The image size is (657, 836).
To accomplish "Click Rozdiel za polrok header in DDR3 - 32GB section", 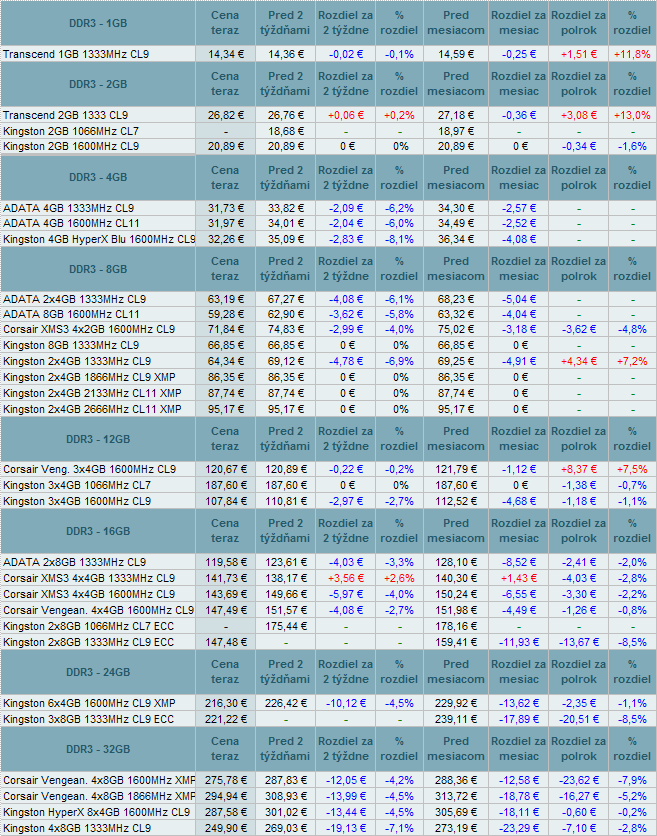I will click(x=578, y=749).
